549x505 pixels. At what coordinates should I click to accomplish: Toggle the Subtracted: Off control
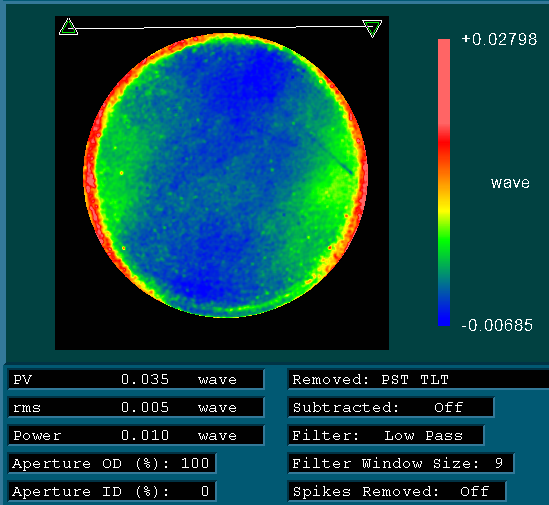(x=391, y=407)
